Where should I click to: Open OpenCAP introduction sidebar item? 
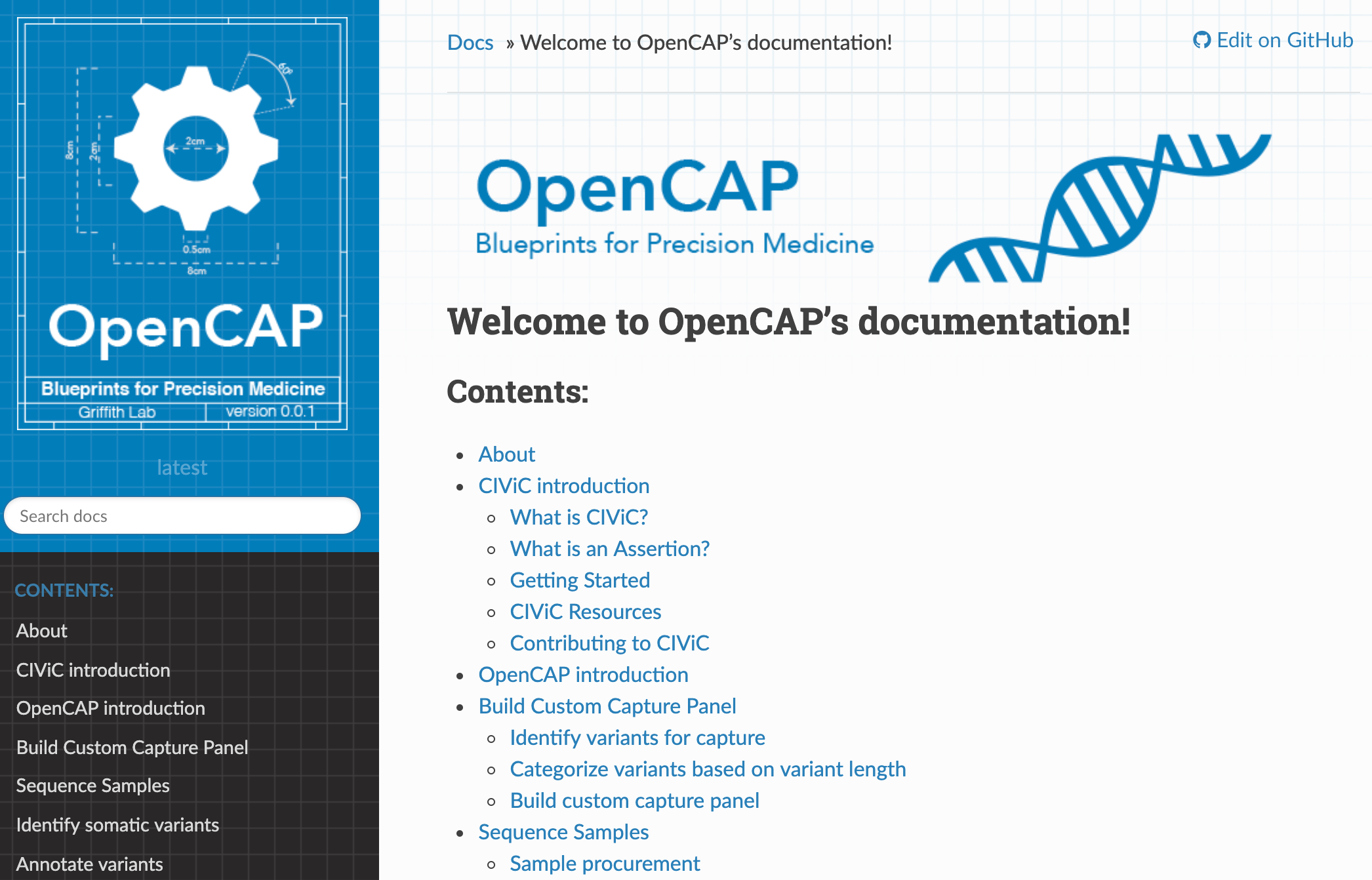click(111, 708)
